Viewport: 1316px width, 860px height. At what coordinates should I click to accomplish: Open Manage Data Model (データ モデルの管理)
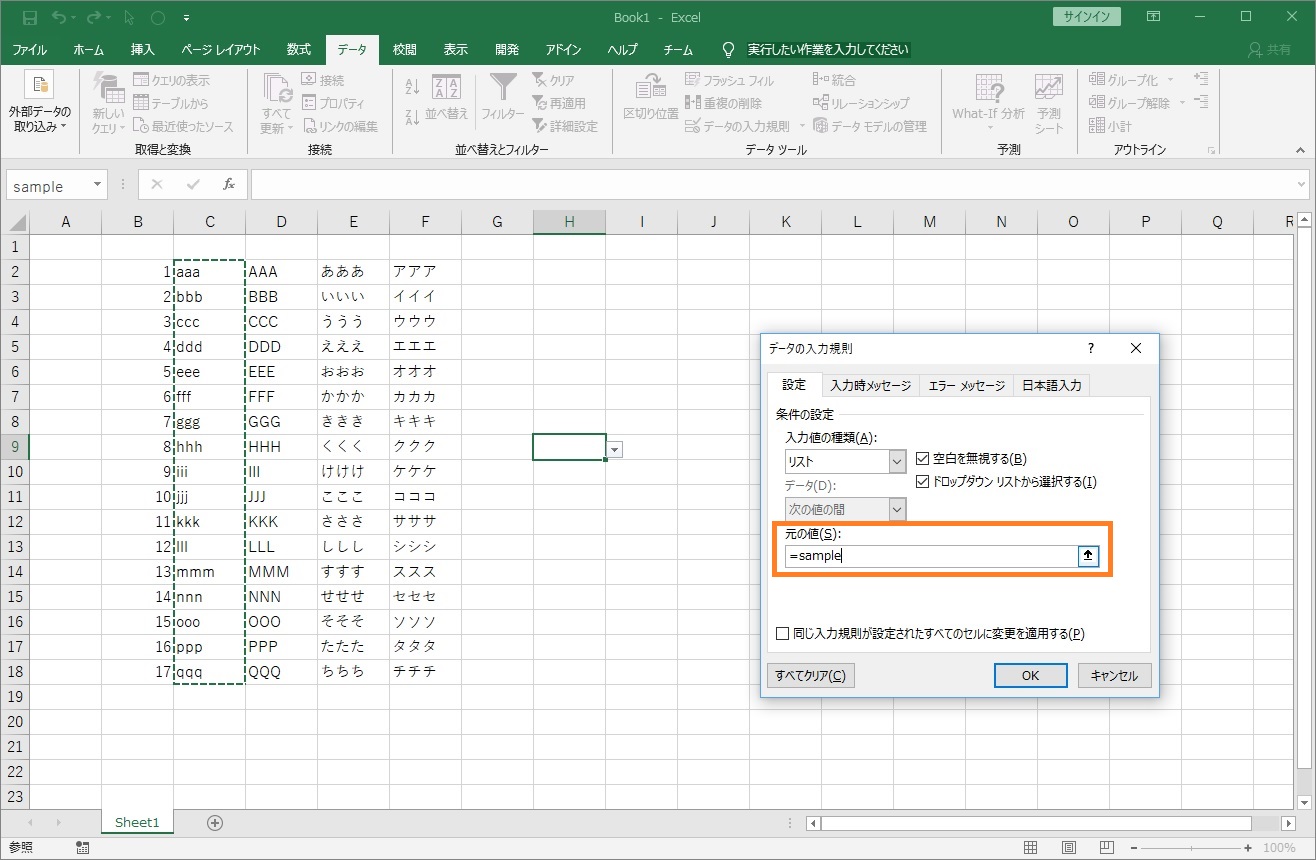(x=870, y=126)
